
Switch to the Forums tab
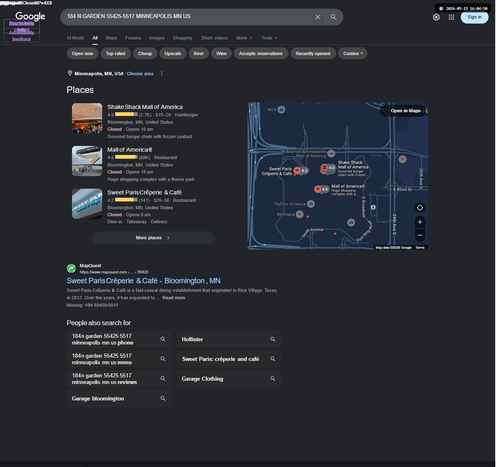(x=133, y=38)
